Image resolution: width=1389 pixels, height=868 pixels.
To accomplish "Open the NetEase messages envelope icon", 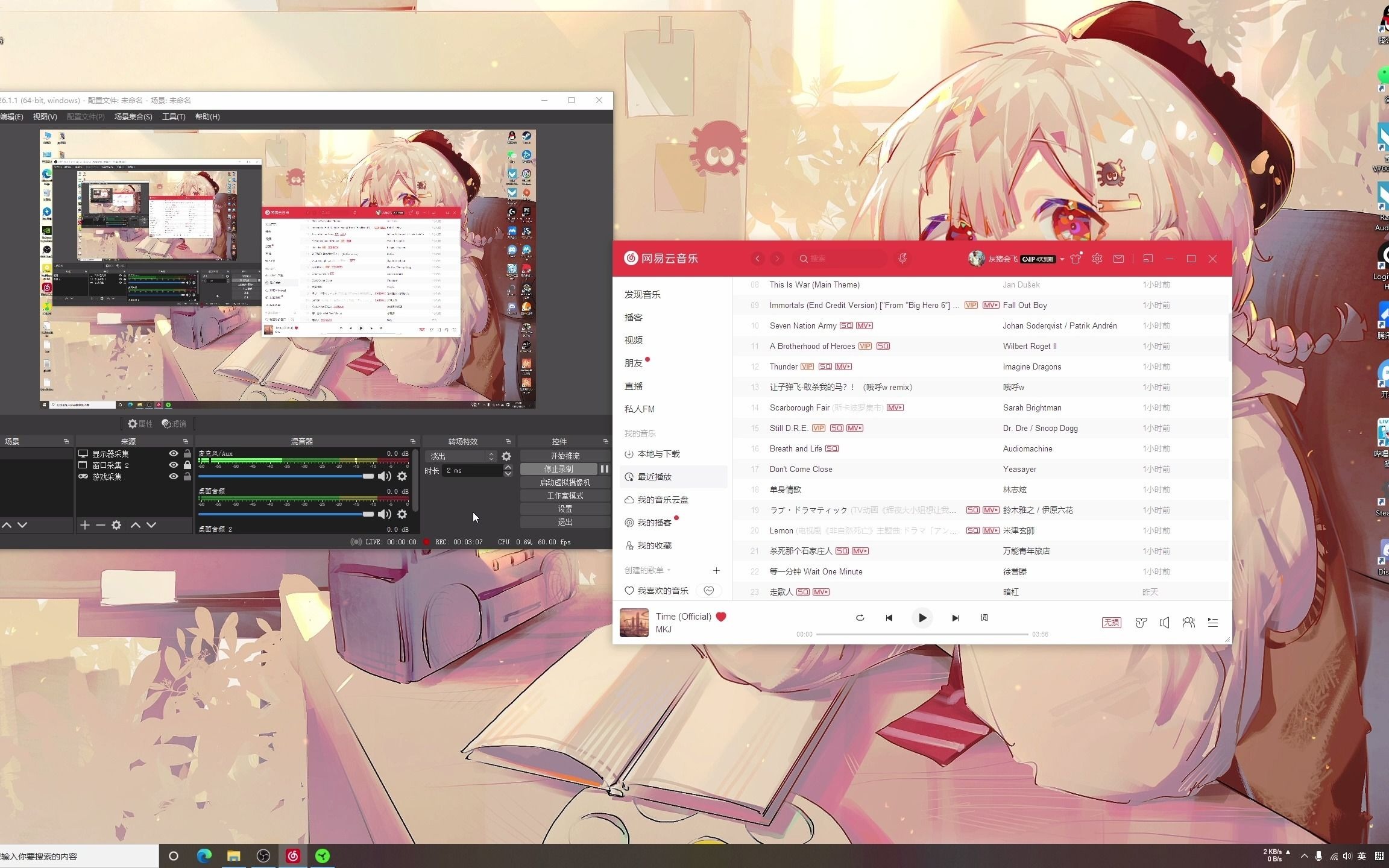I will [1118, 259].
